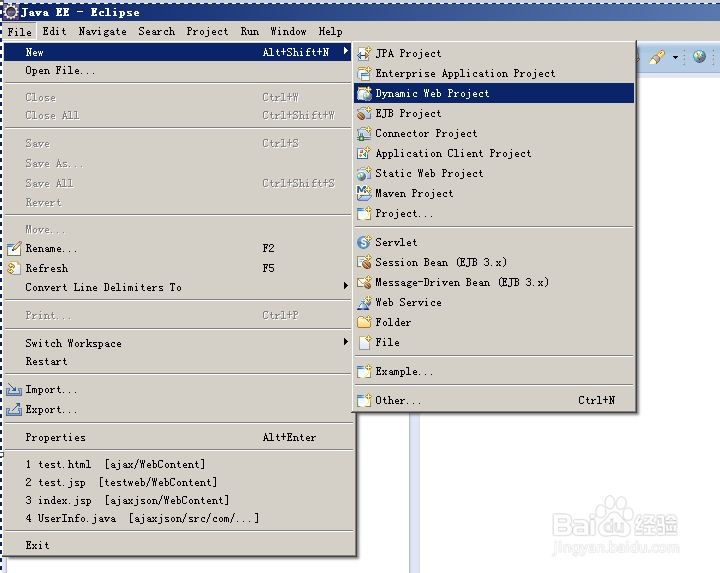Click the Connector Project icon
Image resolution: width=720 pixels, height=573 pixels.
[x=364, y=134]
